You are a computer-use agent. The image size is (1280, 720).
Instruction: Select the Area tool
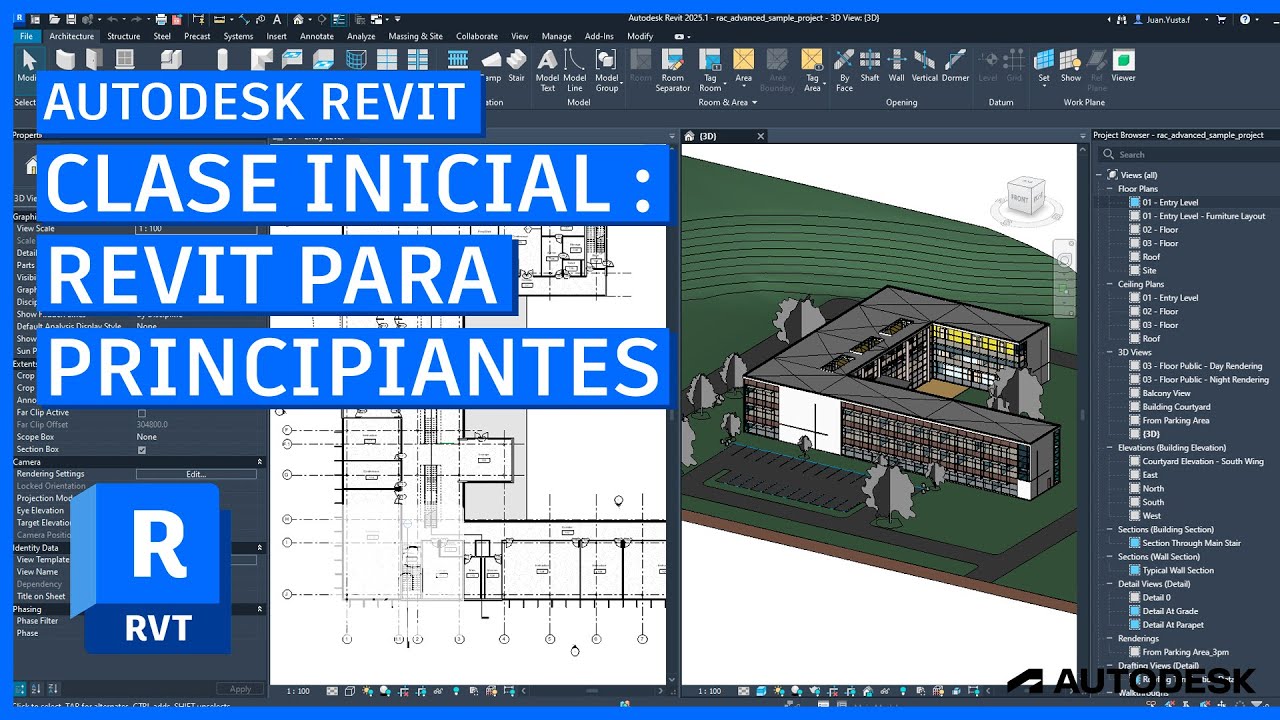click(743, 65)
